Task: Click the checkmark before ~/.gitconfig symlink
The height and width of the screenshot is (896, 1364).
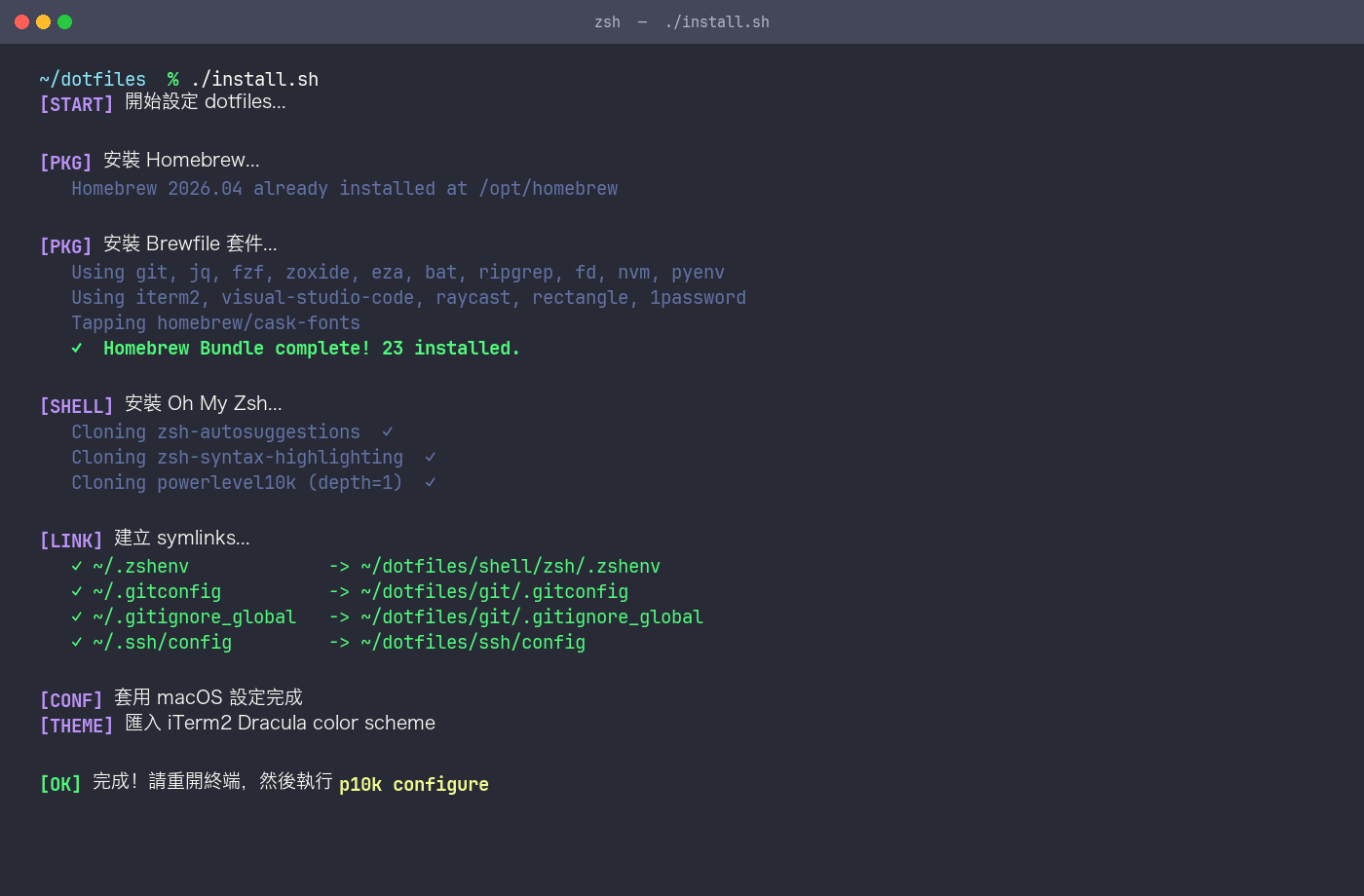Action: [x=77, y=591]
